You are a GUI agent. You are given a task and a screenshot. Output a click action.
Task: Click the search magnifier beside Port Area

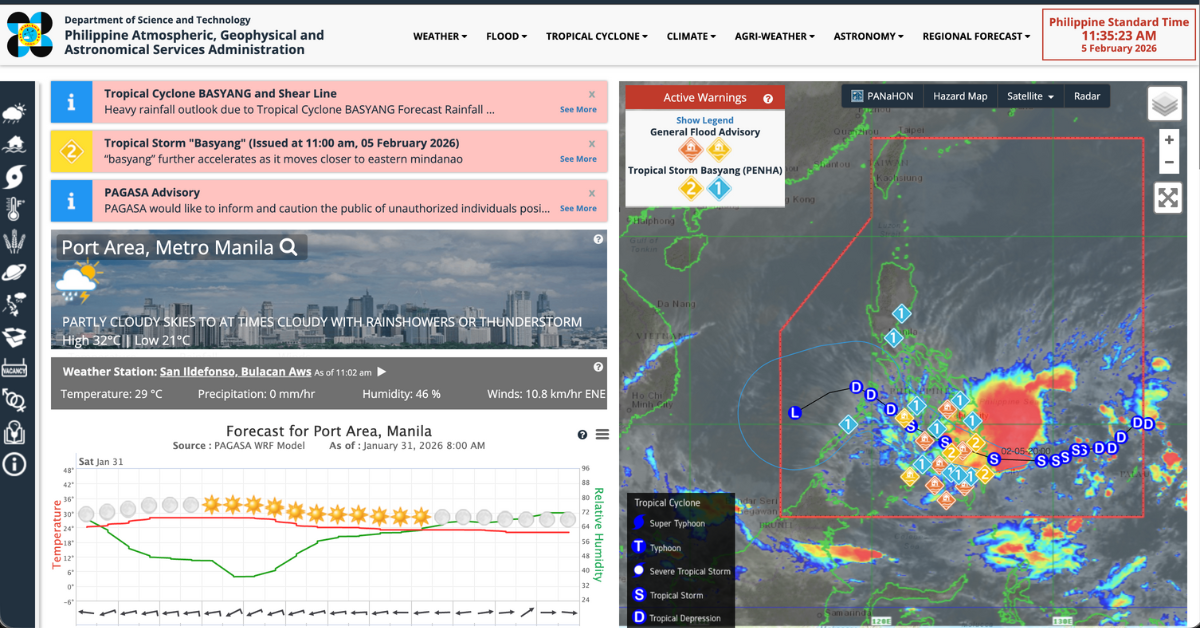pos(289,248)
